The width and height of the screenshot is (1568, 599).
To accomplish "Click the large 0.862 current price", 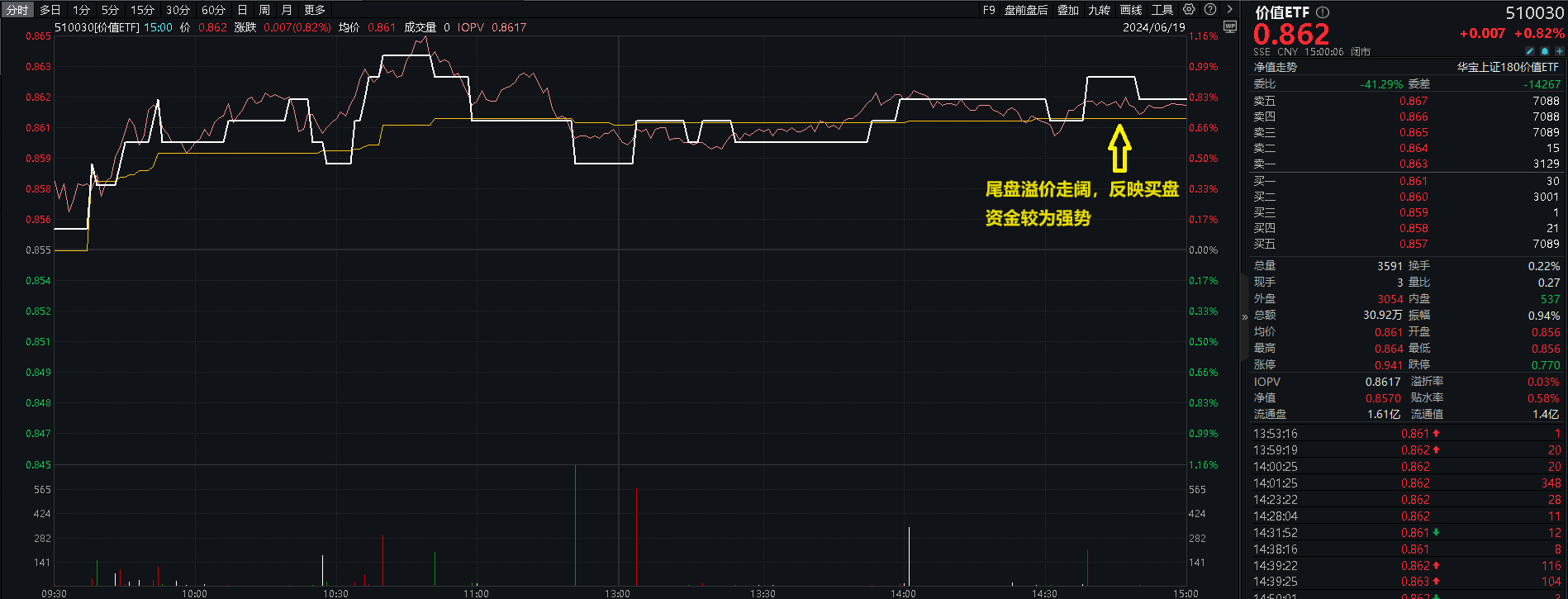I will click(1291, 34).
